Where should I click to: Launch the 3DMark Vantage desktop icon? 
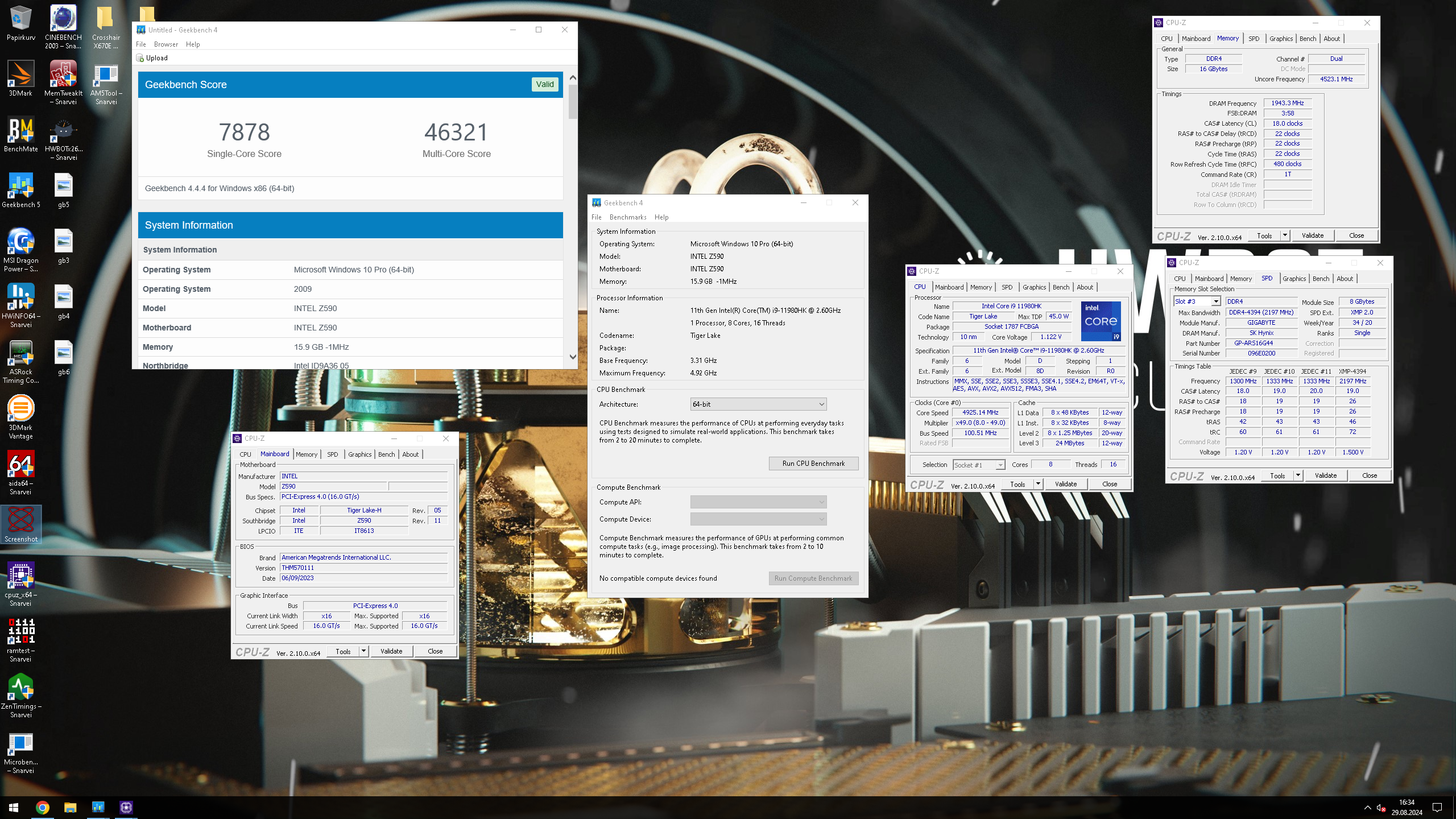coord(20,416)
